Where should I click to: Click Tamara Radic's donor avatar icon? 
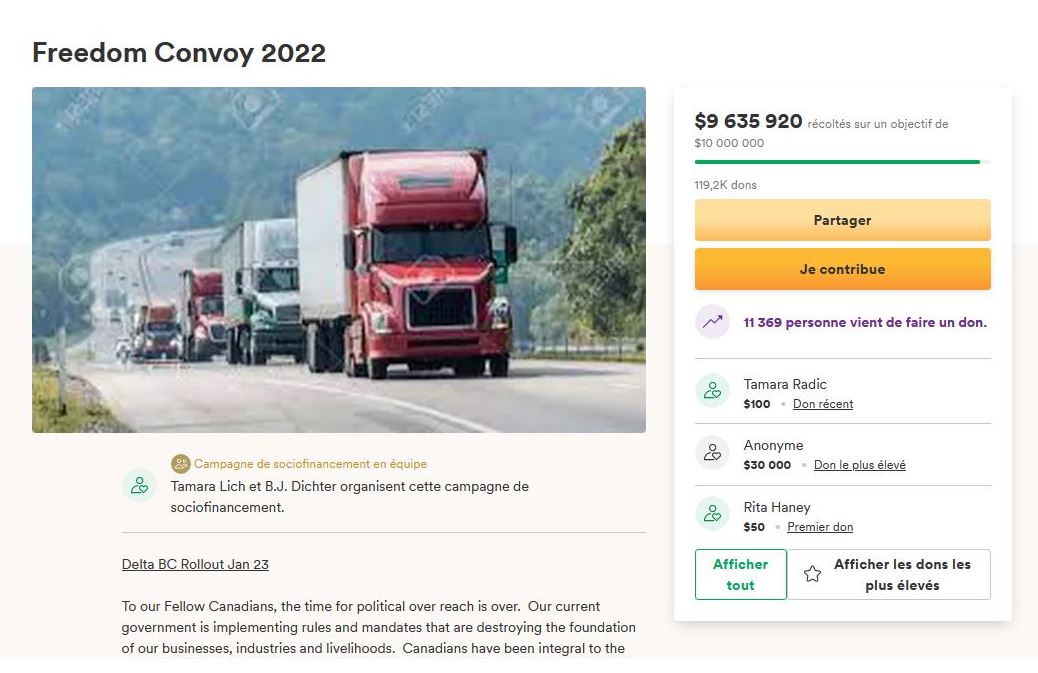tap(712, 391)
